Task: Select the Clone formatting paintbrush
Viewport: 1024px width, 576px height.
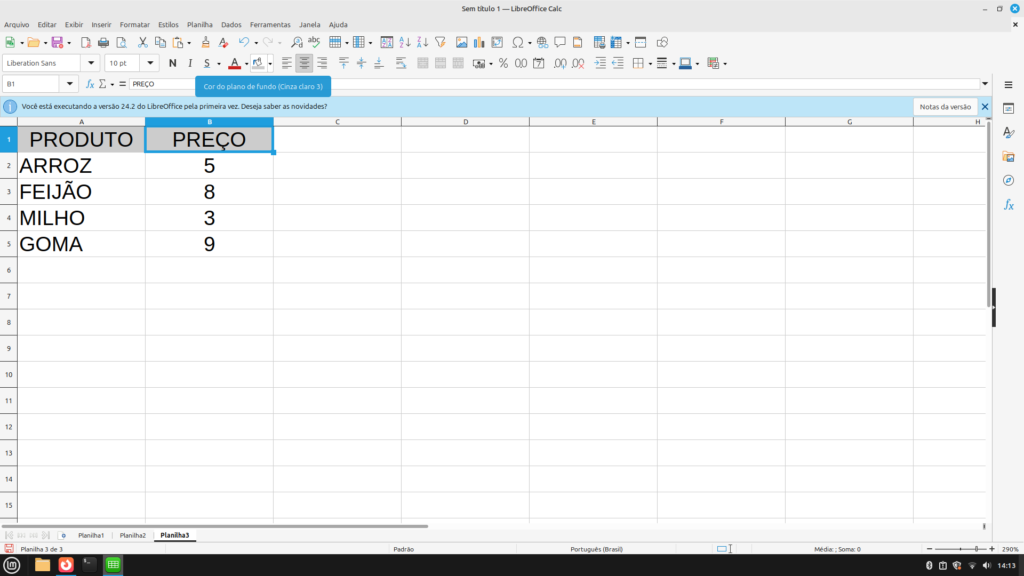Action: tap(206, 42)
